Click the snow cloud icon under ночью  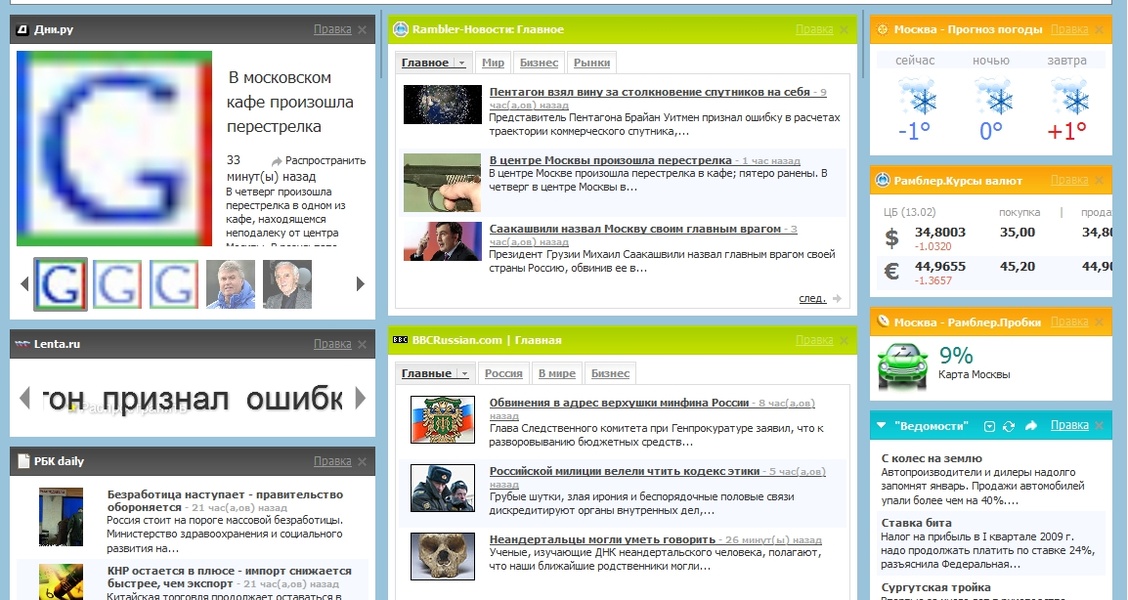[992, 96]
